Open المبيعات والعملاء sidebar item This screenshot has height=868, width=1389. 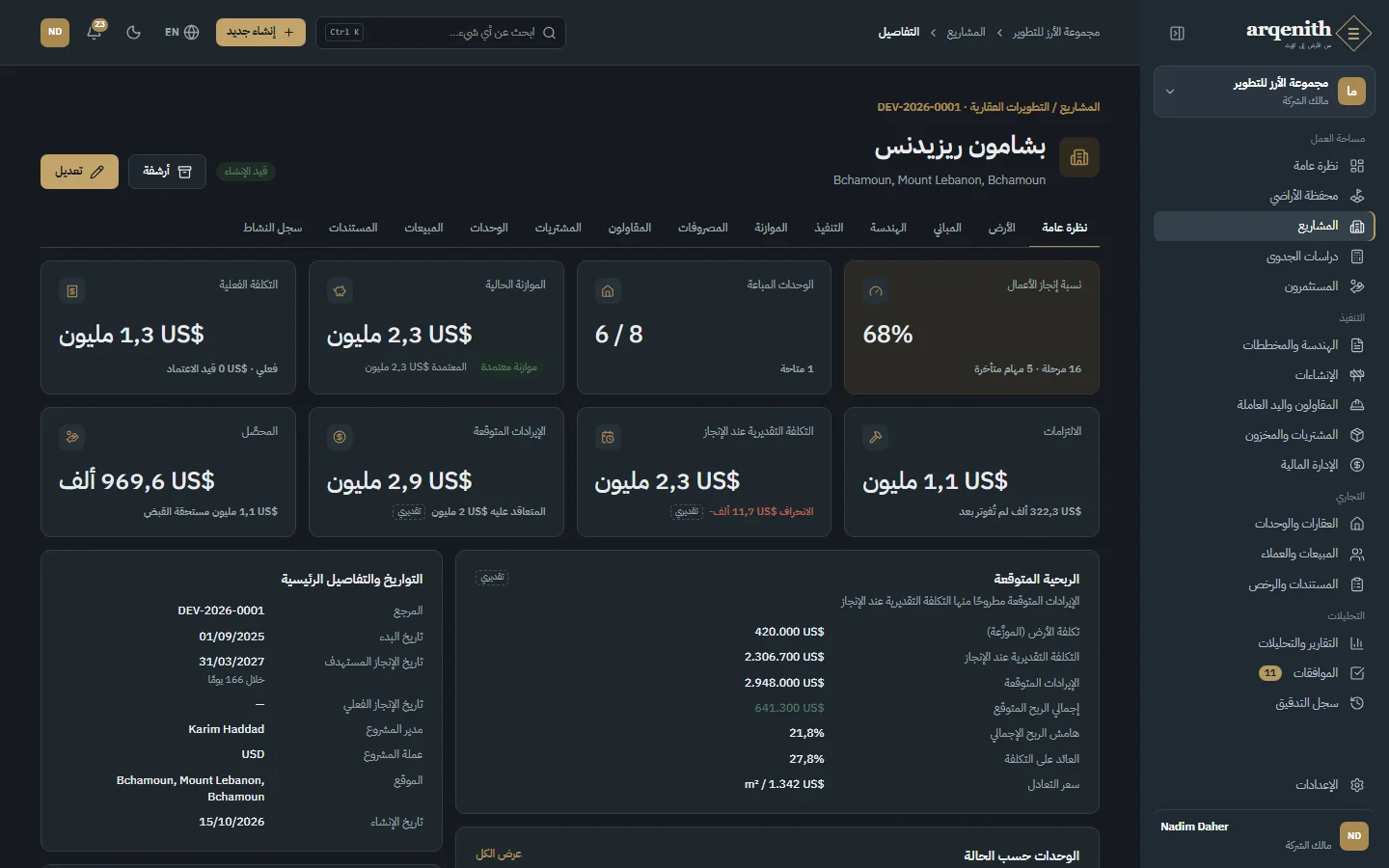coord(1265,554)
